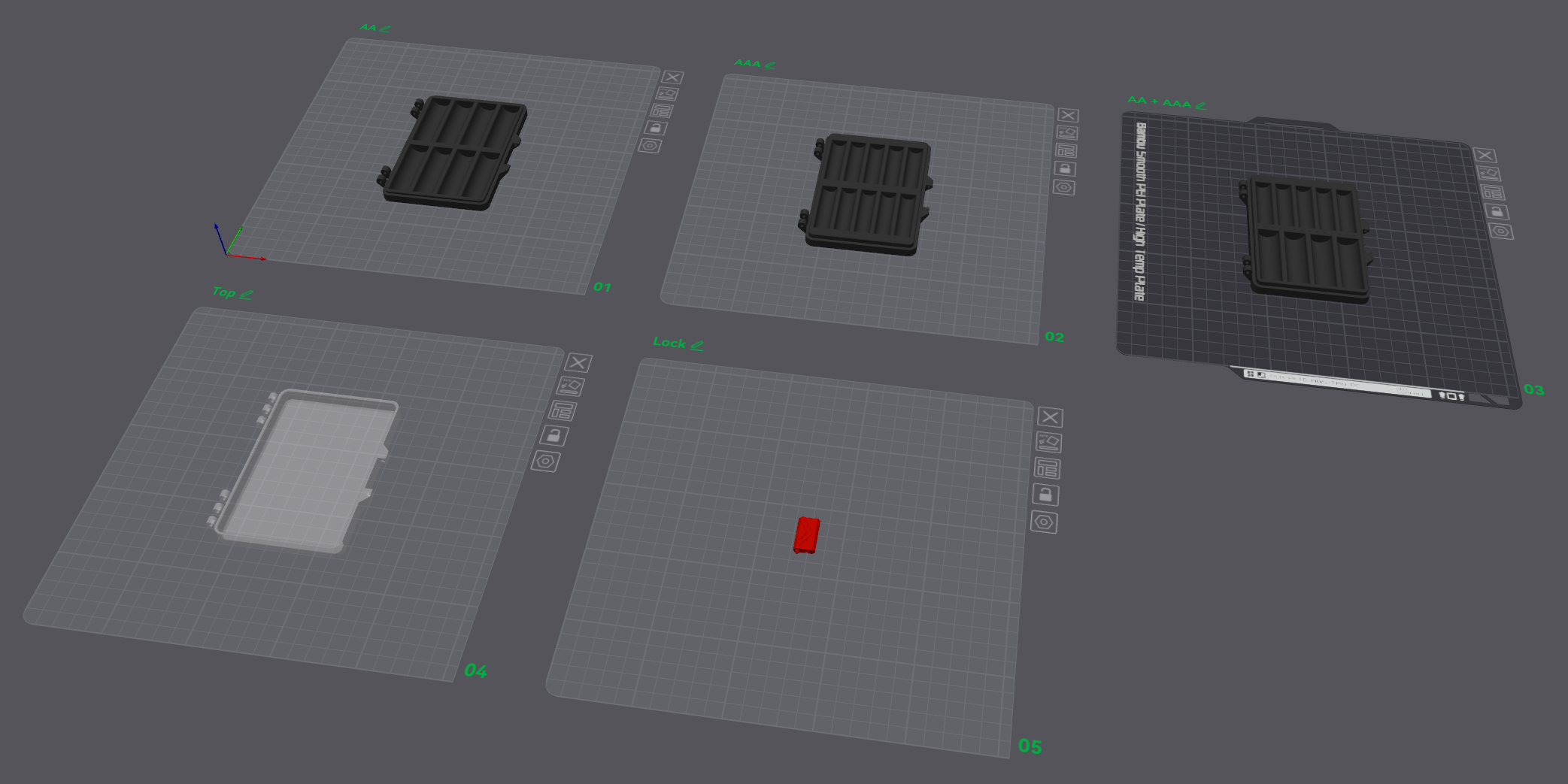Toggle the lock on plate 05

(1045, 495)
